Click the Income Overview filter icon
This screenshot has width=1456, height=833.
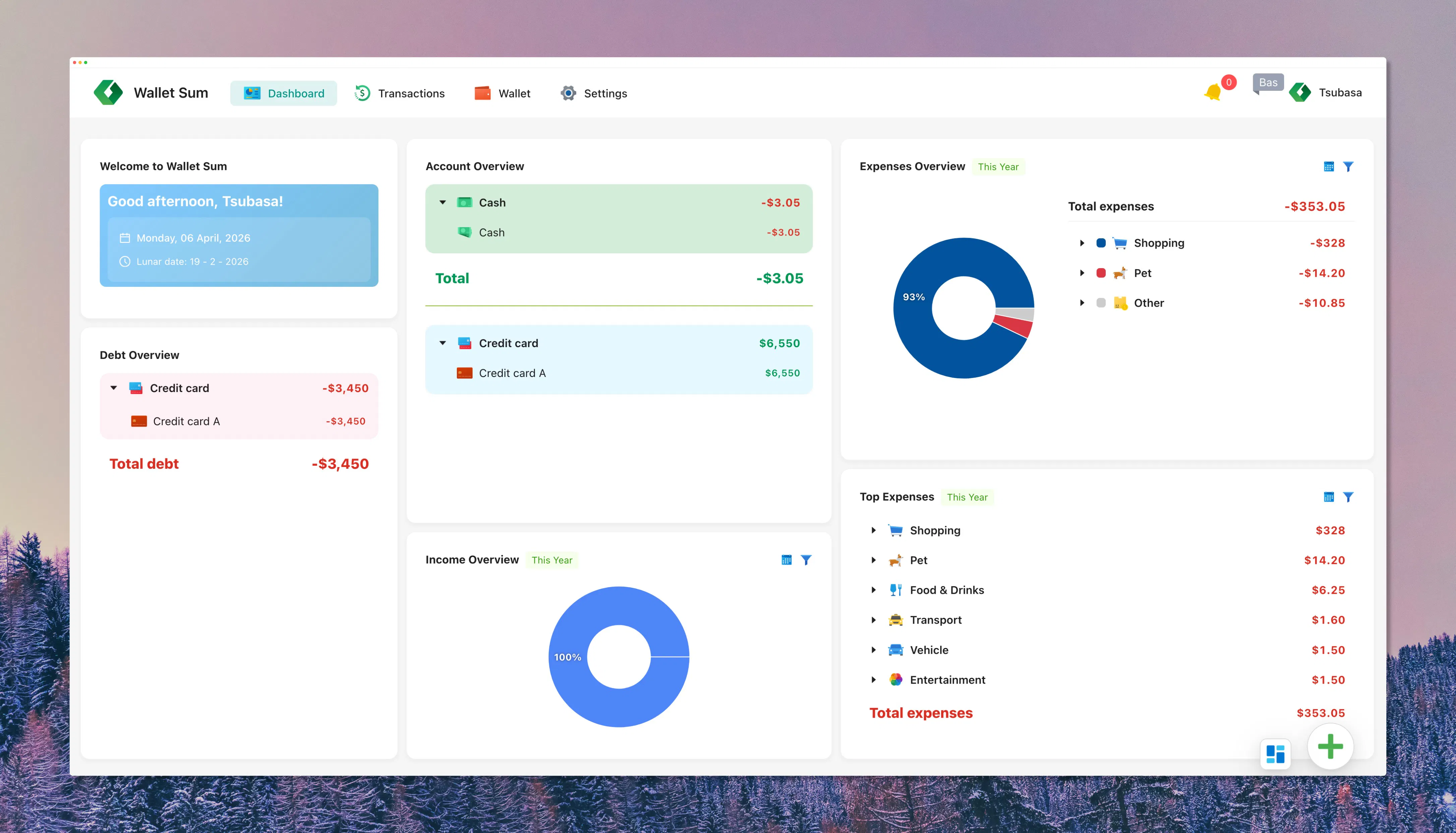pos(806,560)
